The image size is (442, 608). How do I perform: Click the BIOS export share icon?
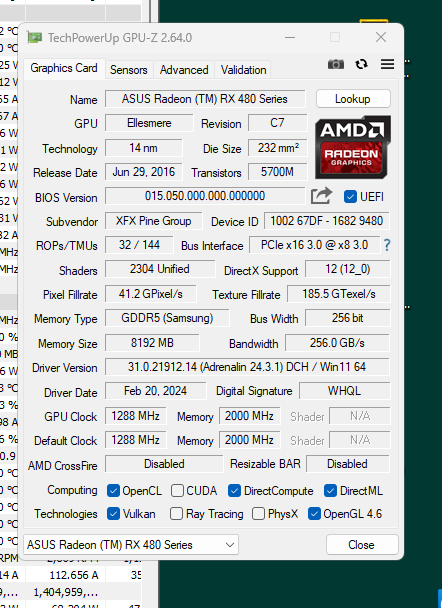click(x=321, y=196)
